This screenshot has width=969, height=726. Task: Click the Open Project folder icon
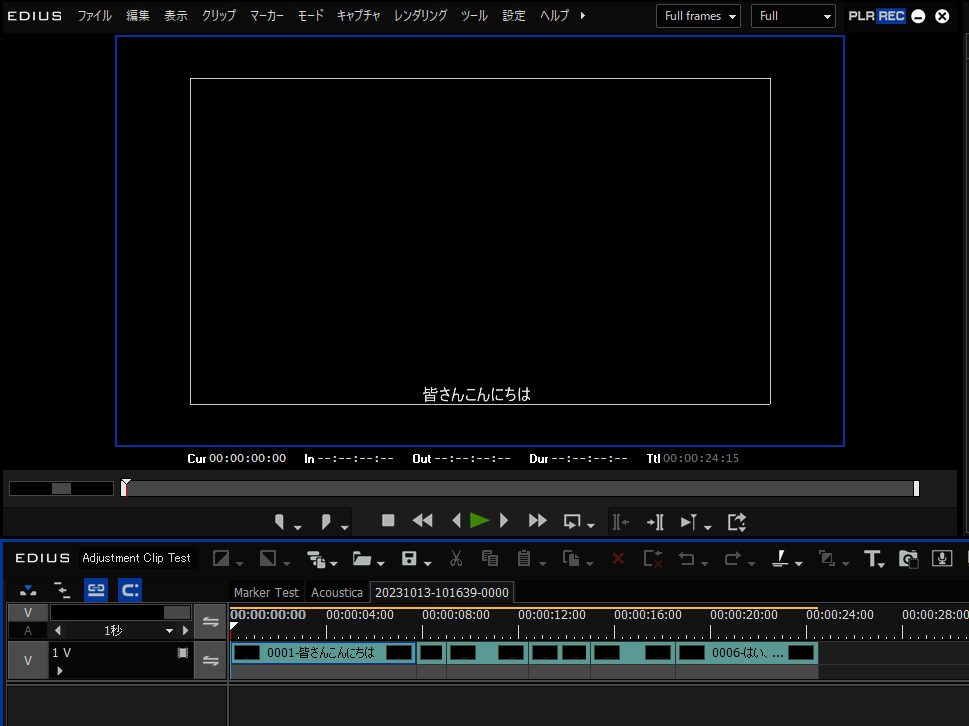coord(362,559)
